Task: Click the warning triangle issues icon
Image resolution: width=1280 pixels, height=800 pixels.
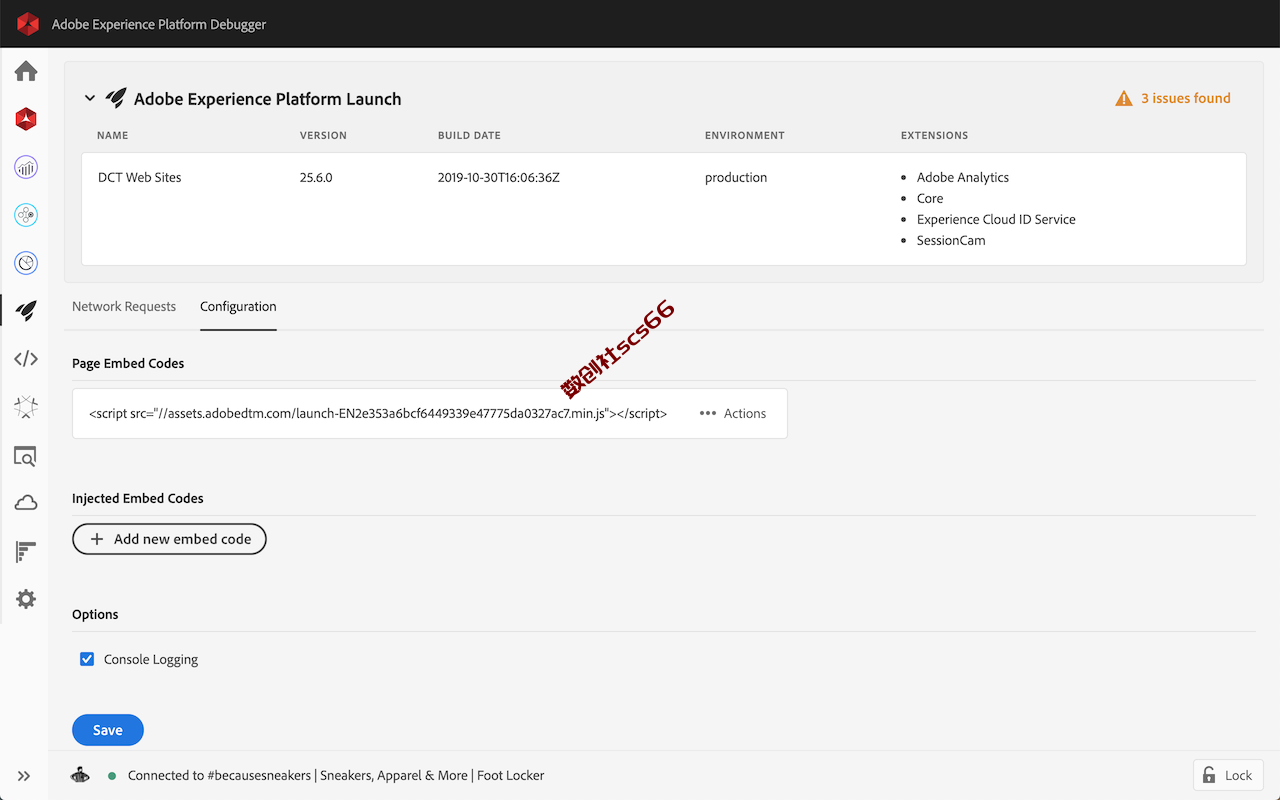Action: [1124, 98]
